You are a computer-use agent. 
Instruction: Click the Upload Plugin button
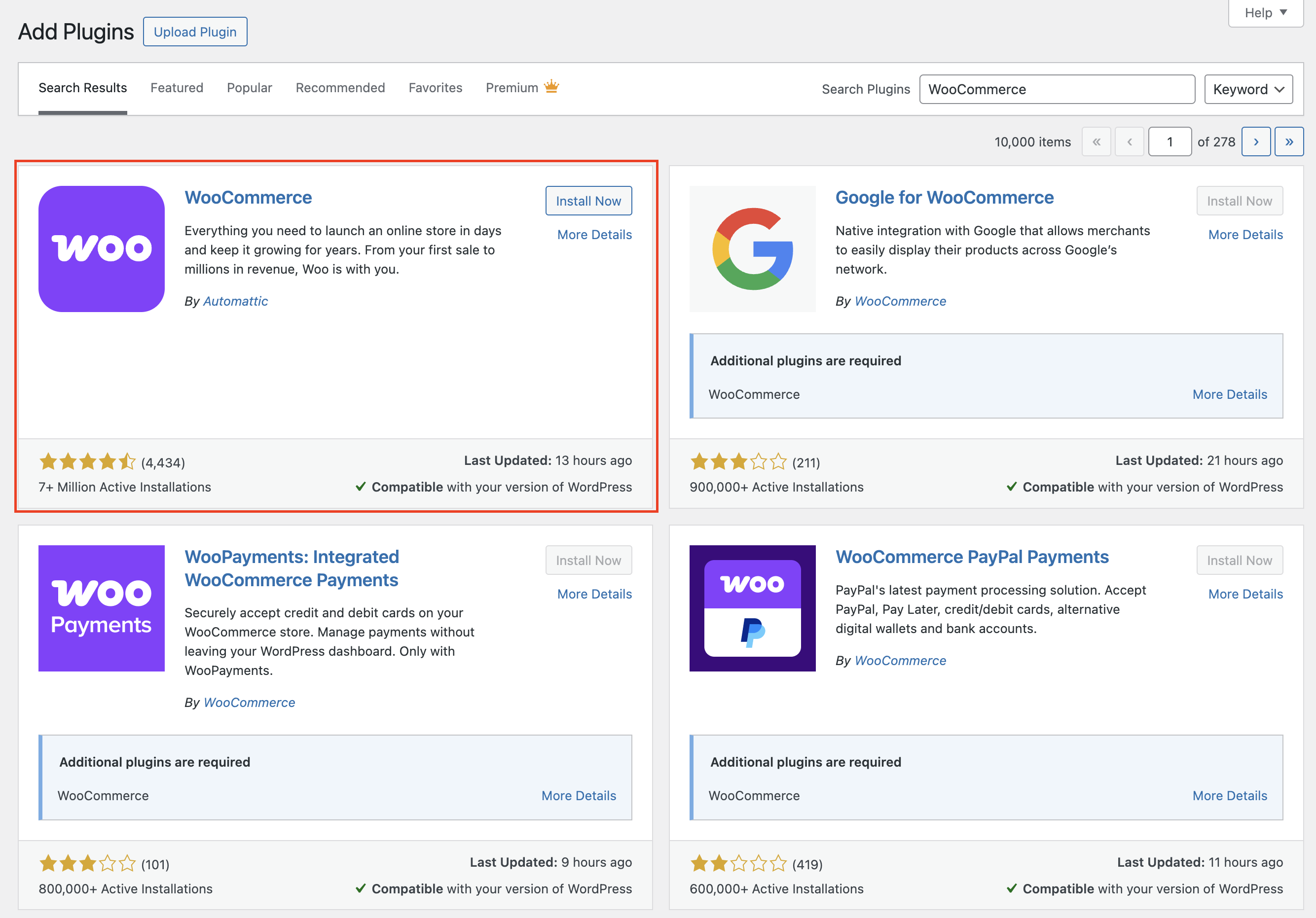coord(195,32)
